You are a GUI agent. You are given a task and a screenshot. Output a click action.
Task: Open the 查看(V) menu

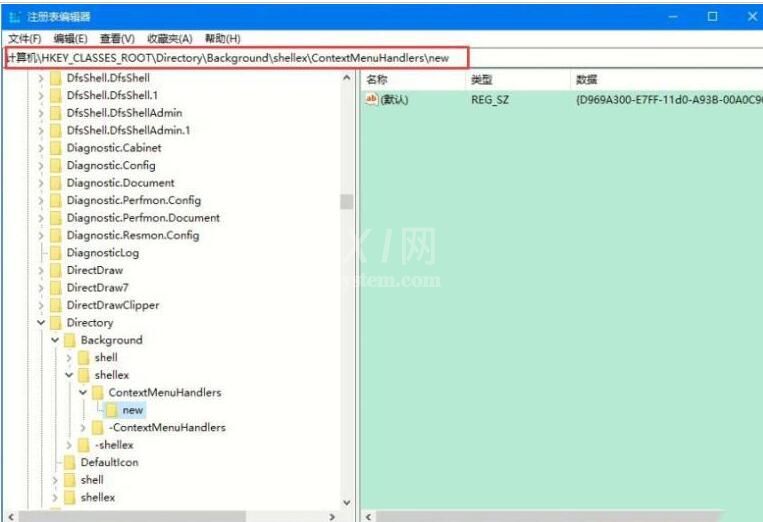pos(117,38)
